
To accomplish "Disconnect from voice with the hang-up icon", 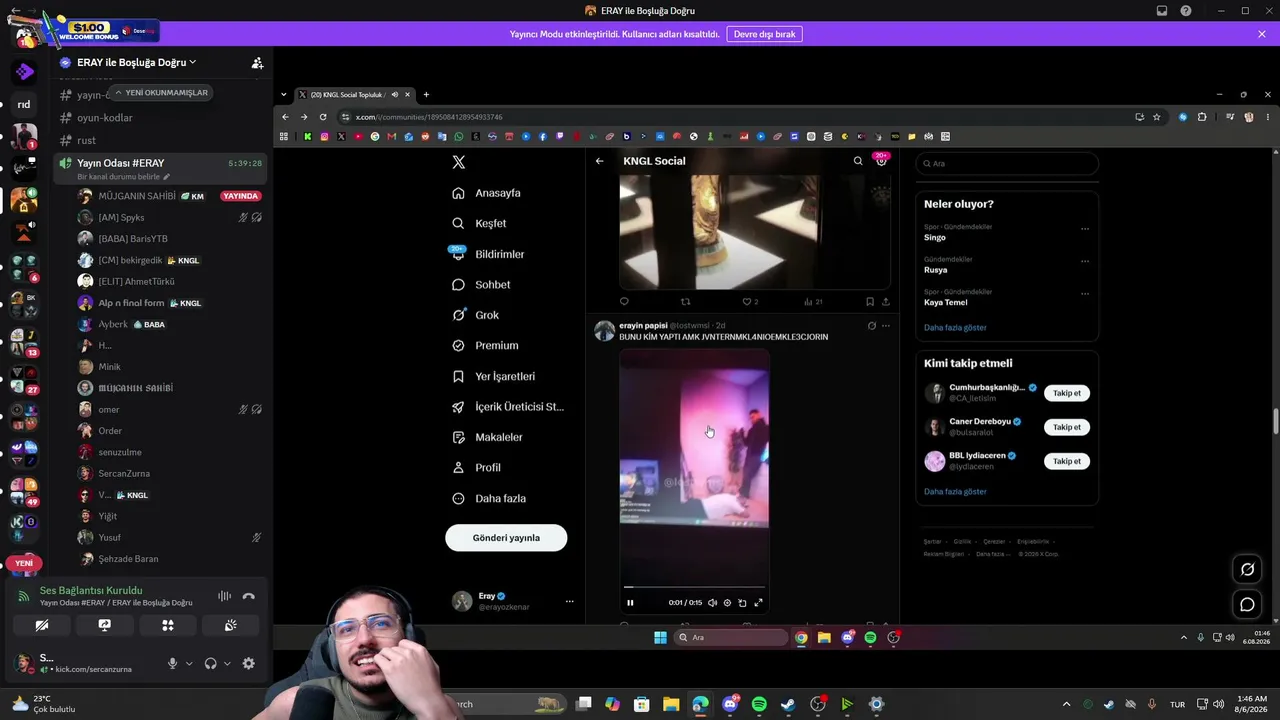I will [x=249, y=596].
